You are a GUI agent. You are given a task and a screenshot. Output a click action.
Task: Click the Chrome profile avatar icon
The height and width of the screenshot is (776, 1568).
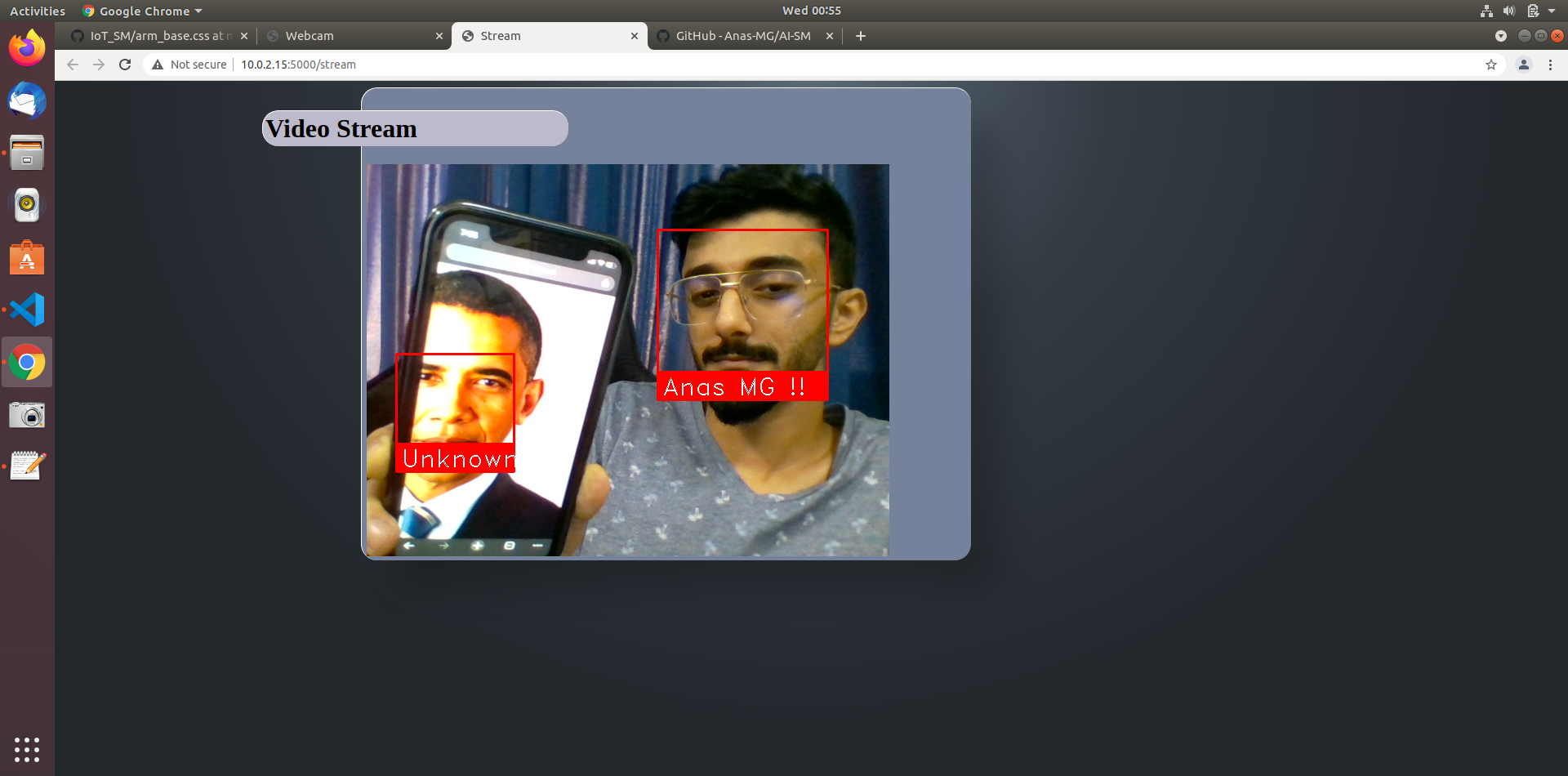(x=1523, y=65)
